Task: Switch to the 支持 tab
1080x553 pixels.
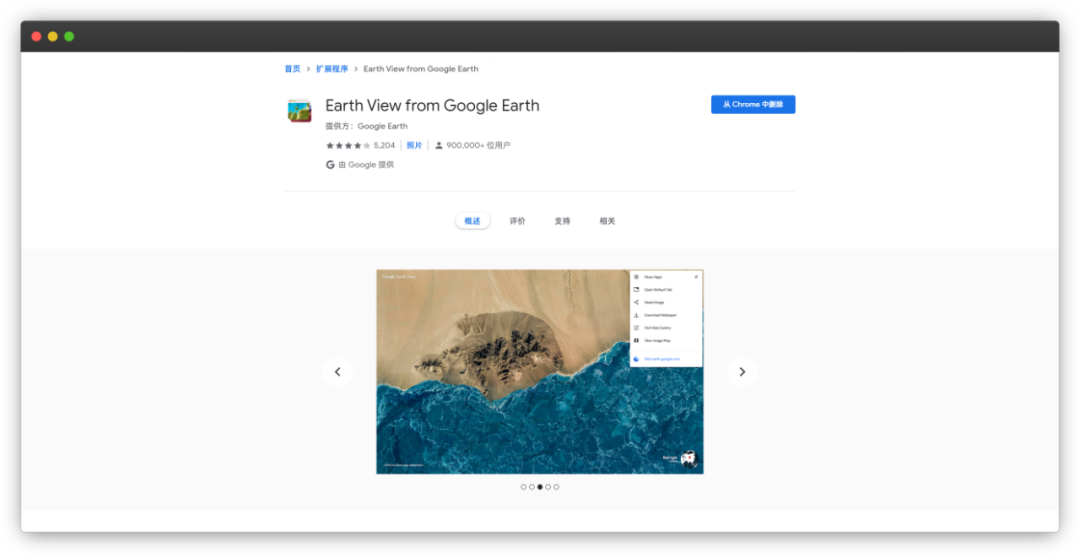Action: point(562,221)
